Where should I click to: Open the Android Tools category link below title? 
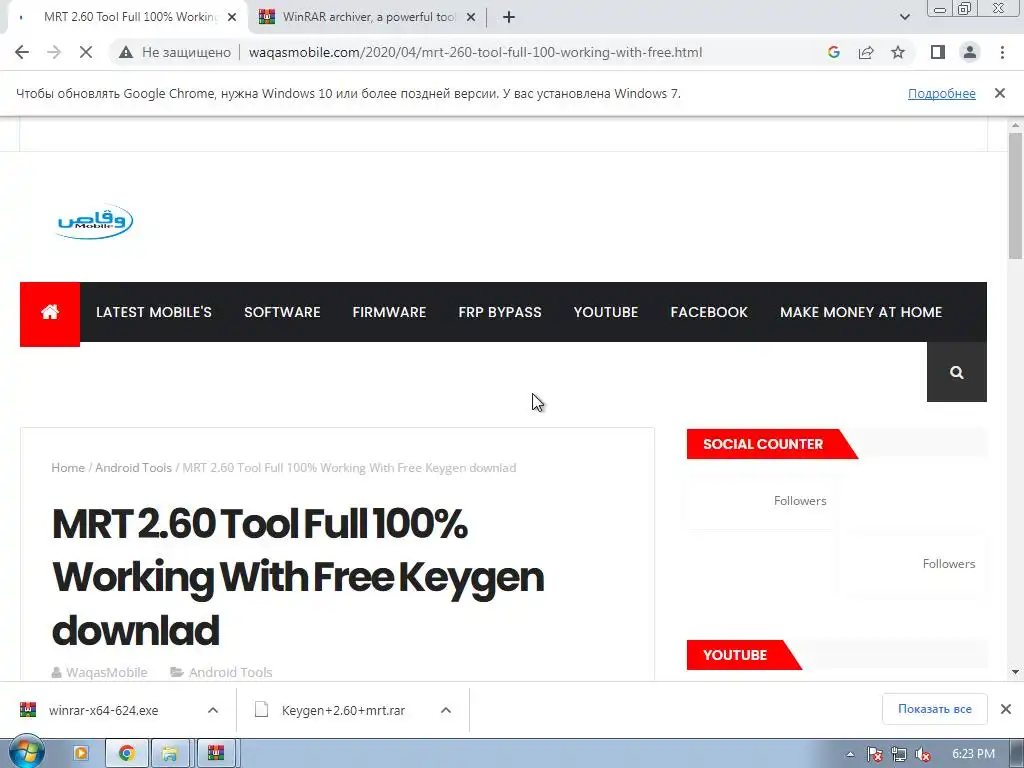231,672
